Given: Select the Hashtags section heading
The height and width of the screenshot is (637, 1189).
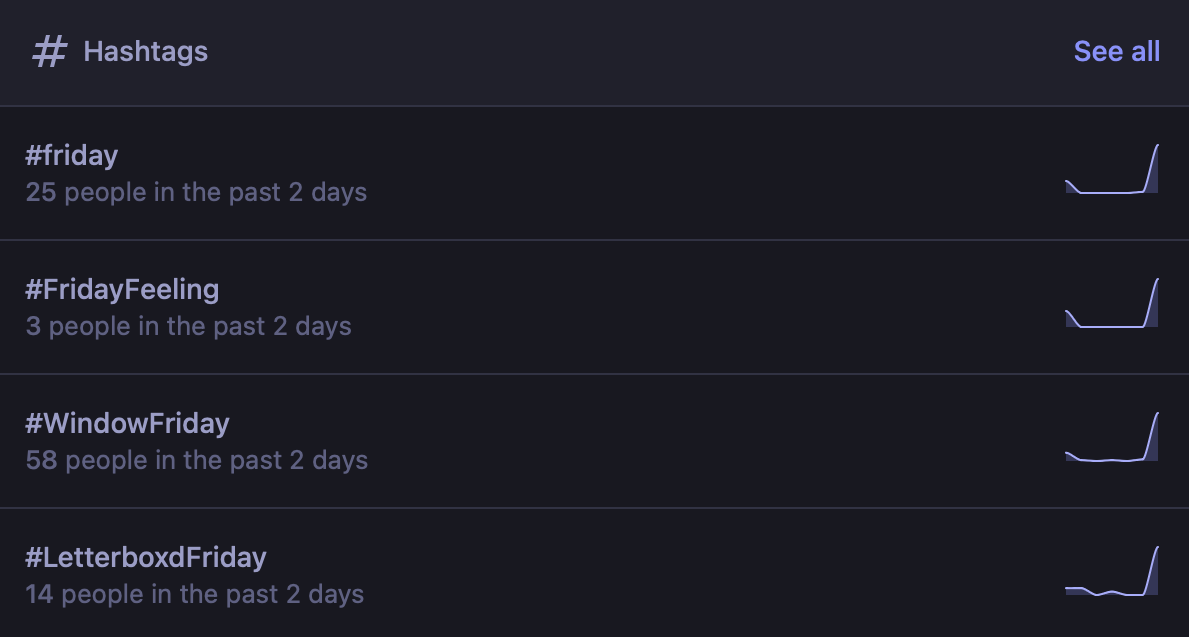Looking at the screenshot, I should pyautogui.click(x=146, y=52).
